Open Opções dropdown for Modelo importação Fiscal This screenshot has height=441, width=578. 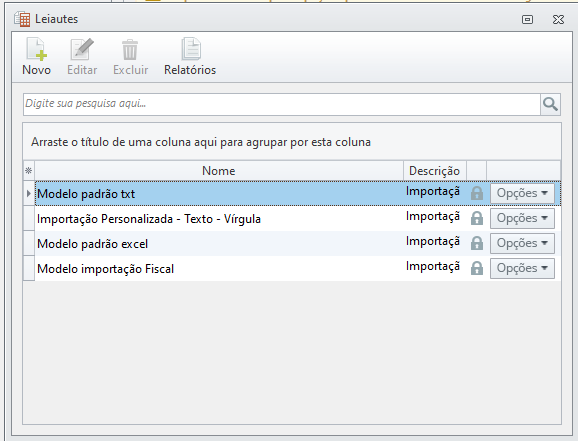point(522,268)
